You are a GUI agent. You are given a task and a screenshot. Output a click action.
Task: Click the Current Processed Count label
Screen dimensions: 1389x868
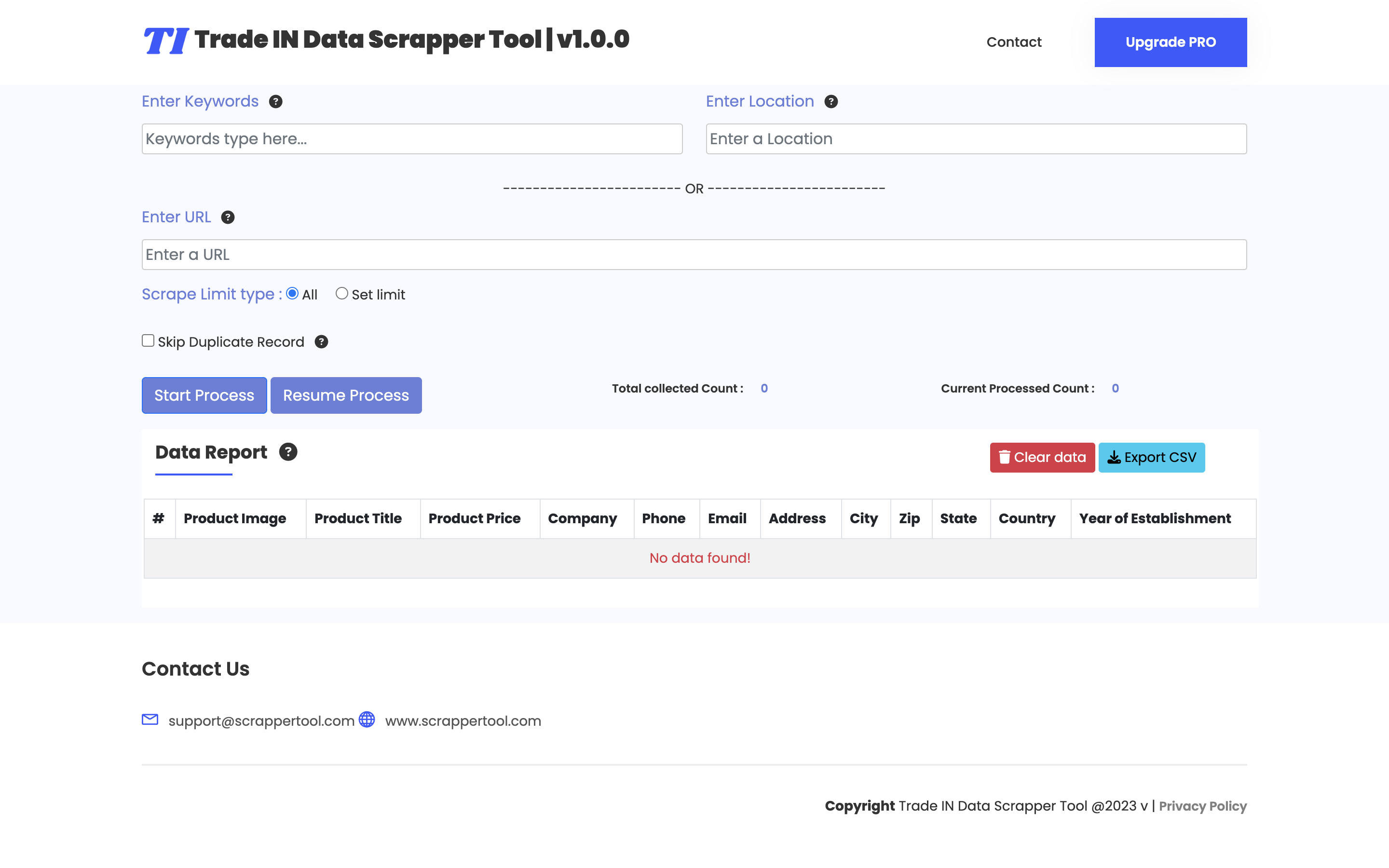coord(1018,389)
